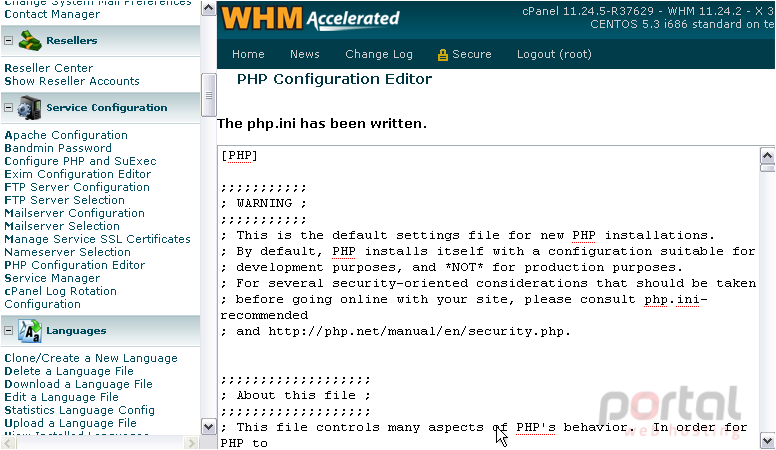Open Nameserver Selection

[x=67, y=252]
